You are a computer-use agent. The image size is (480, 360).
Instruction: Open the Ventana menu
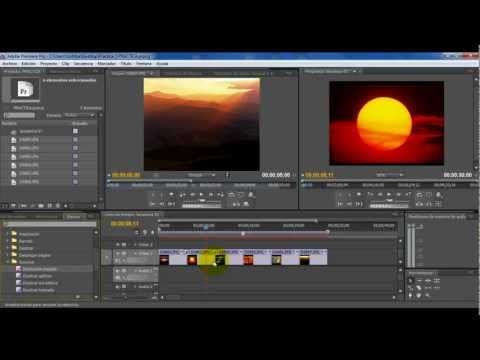[144, 63]
